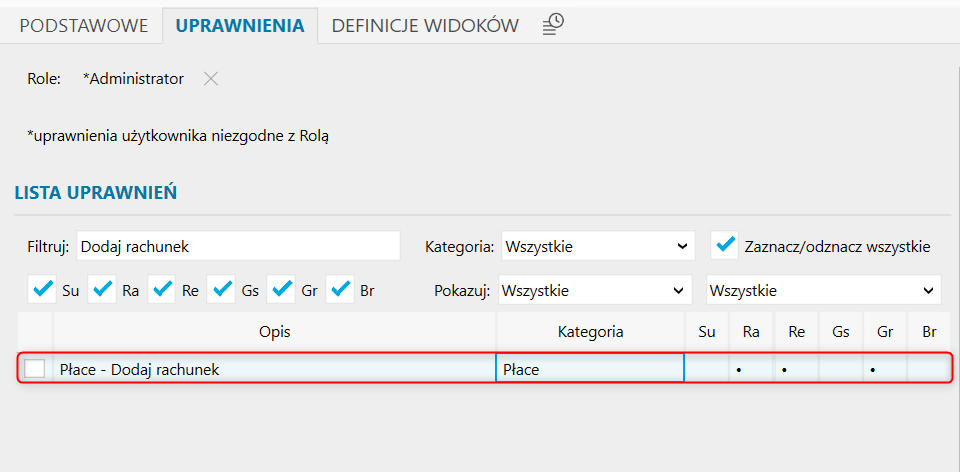Open the history list icon tab

point(553,25)
